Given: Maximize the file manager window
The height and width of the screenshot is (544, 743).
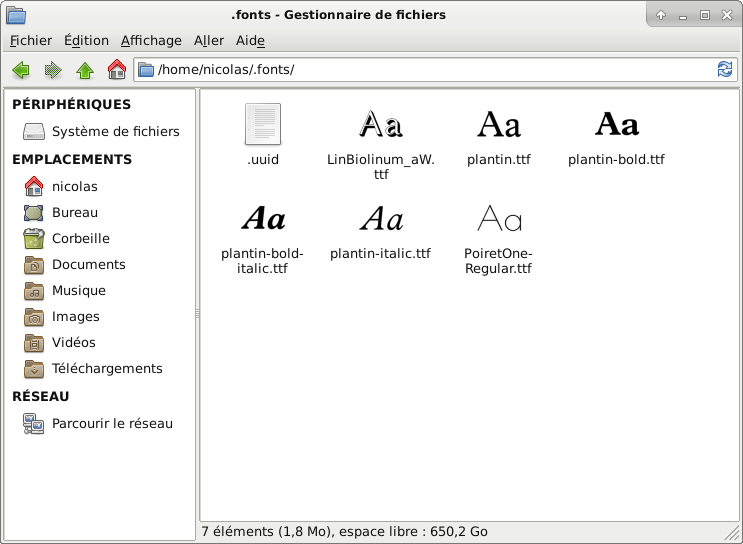Looking at the screenshot, I should pyautogui.click(x=705, y=15).
